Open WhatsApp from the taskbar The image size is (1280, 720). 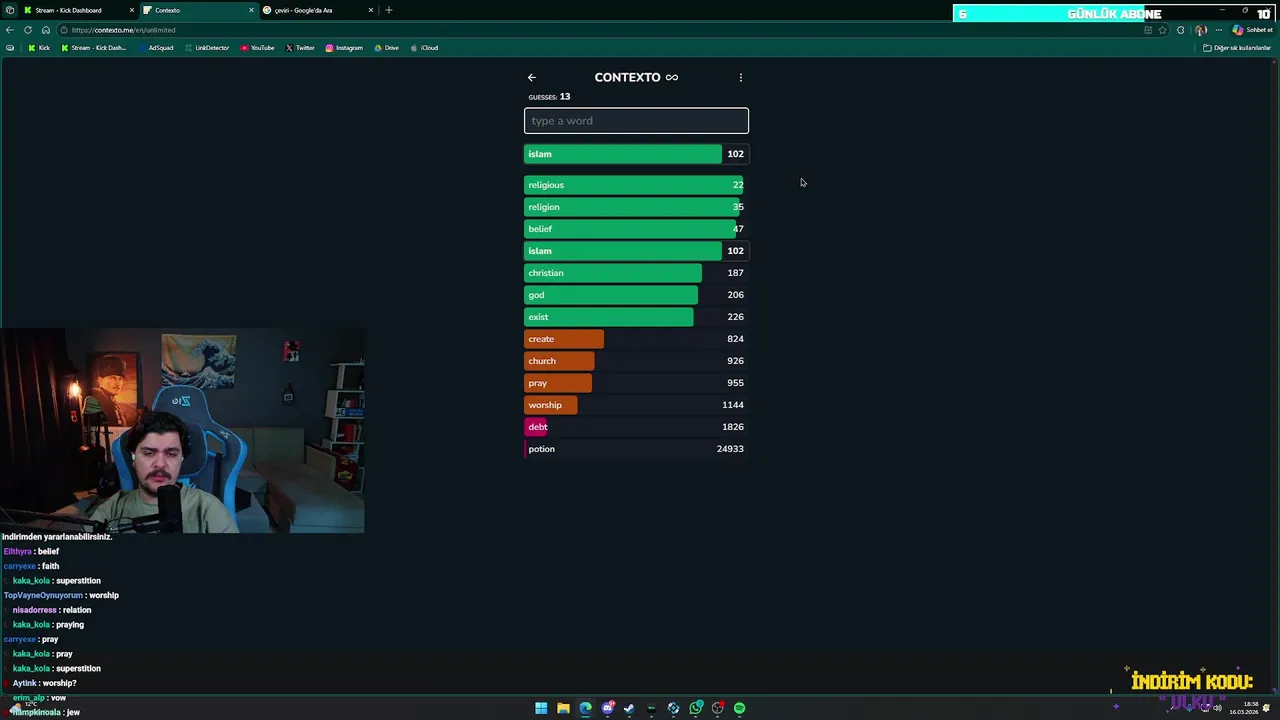(696, 708)
